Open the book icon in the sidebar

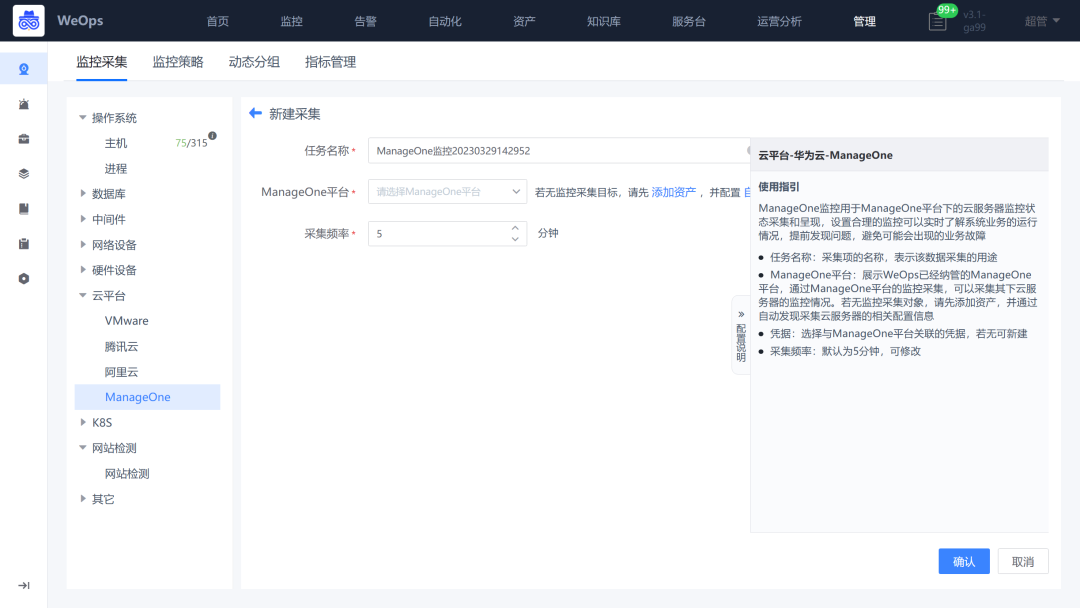click(22, 208)
